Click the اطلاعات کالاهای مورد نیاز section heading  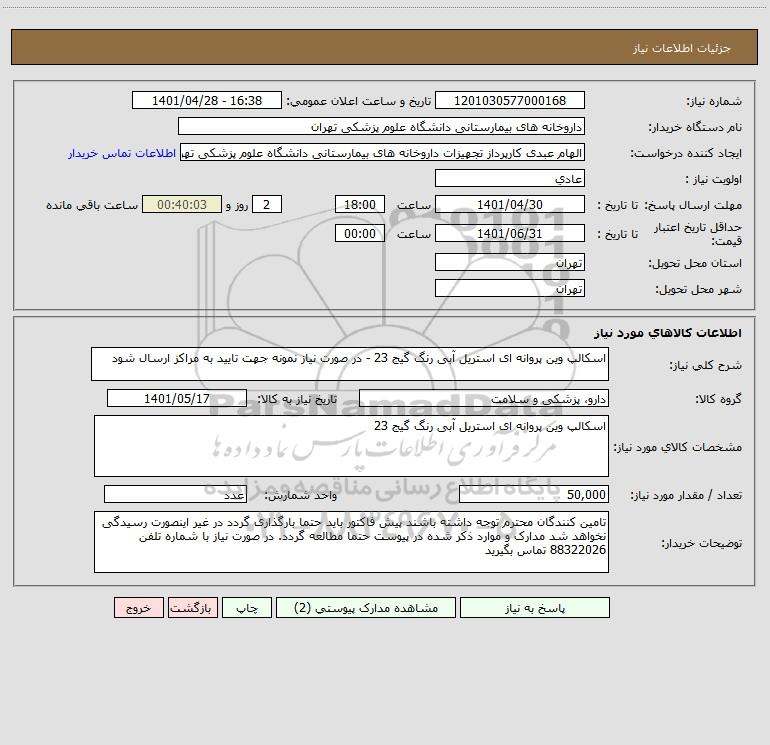pyautogui.click(x=668, y=333)
